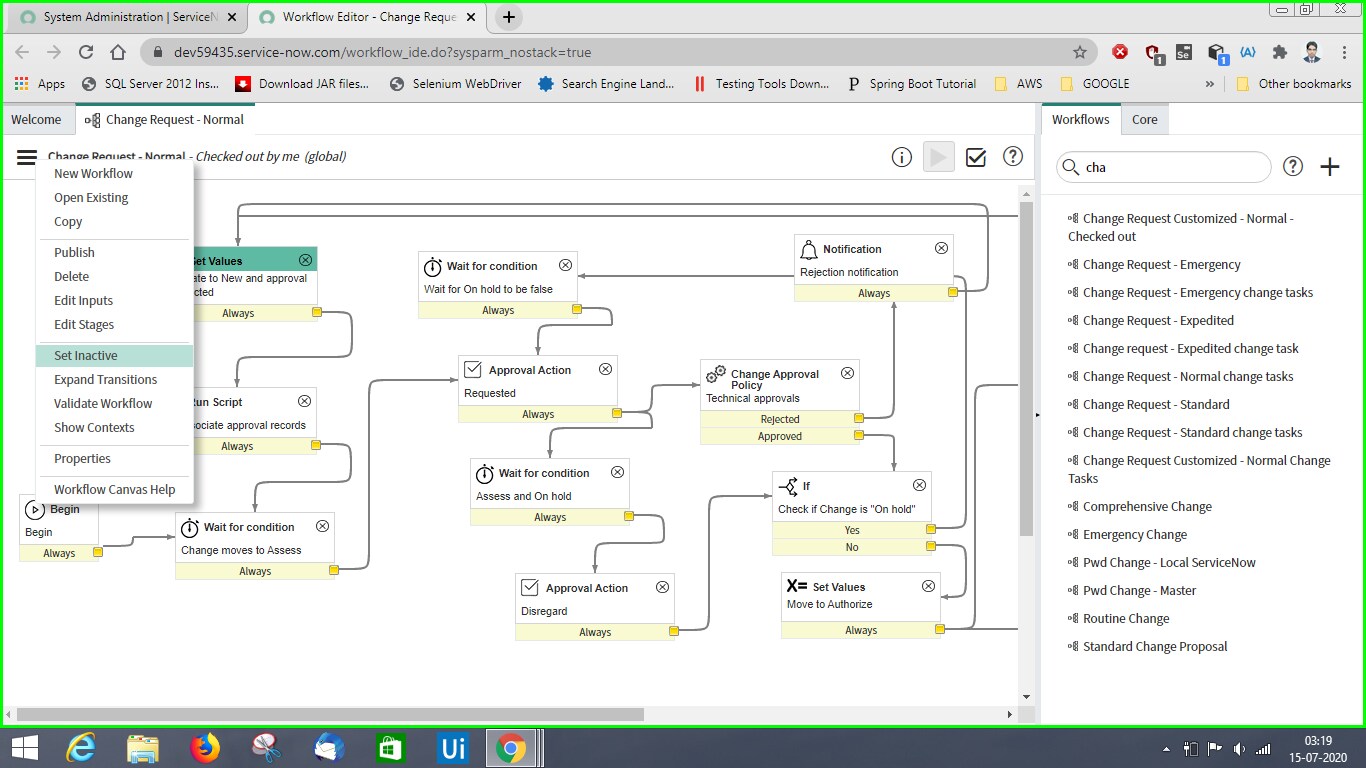Click the workflow search field containing cha
The width and height of the screenshot is (1366, 768).
tap(1164, 167)
